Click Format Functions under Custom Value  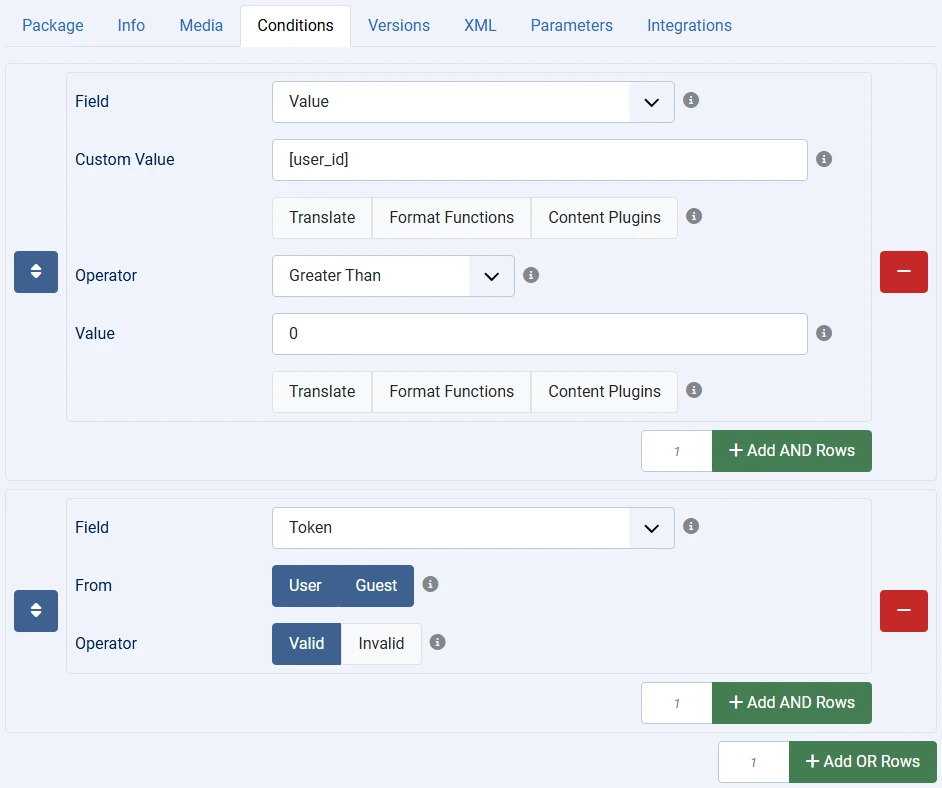pyautogui.click(x=451, y=218)
